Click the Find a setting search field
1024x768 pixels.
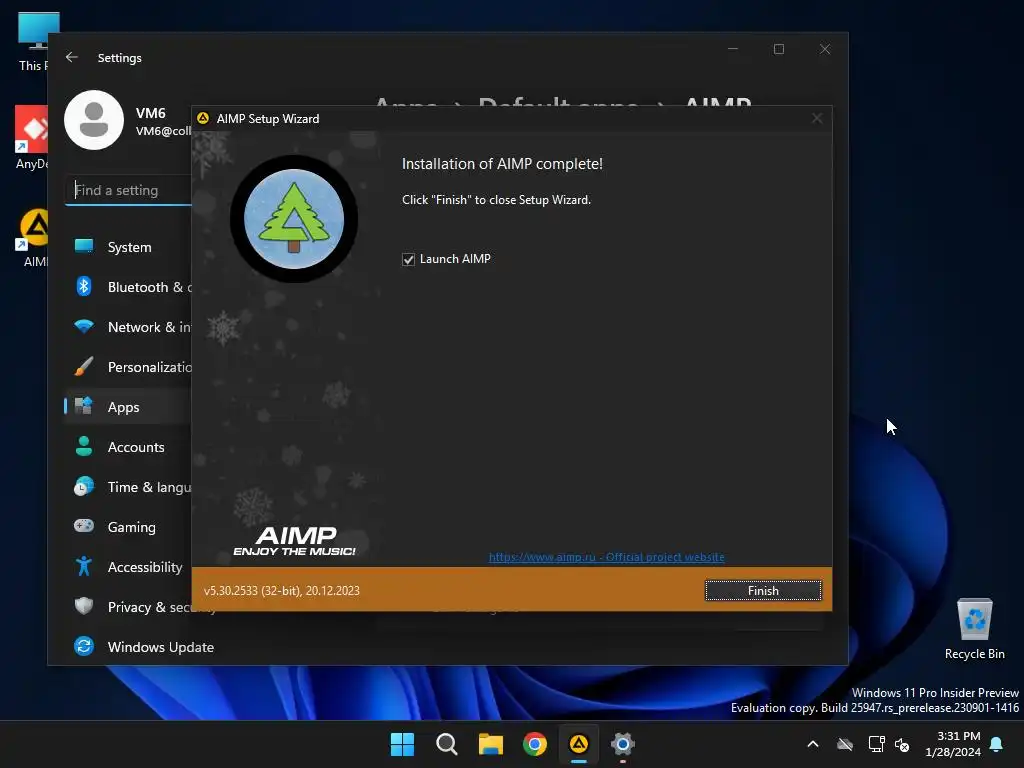click(129, 190)
